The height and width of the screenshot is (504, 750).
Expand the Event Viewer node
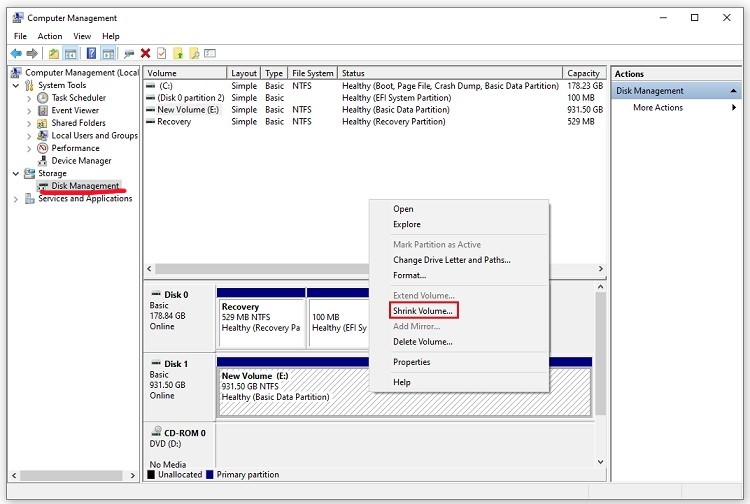pos(29,111)
